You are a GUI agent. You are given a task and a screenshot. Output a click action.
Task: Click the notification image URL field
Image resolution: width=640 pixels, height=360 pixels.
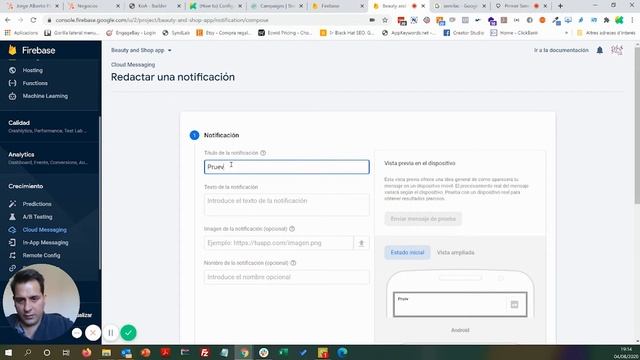[x=279, y=243]
